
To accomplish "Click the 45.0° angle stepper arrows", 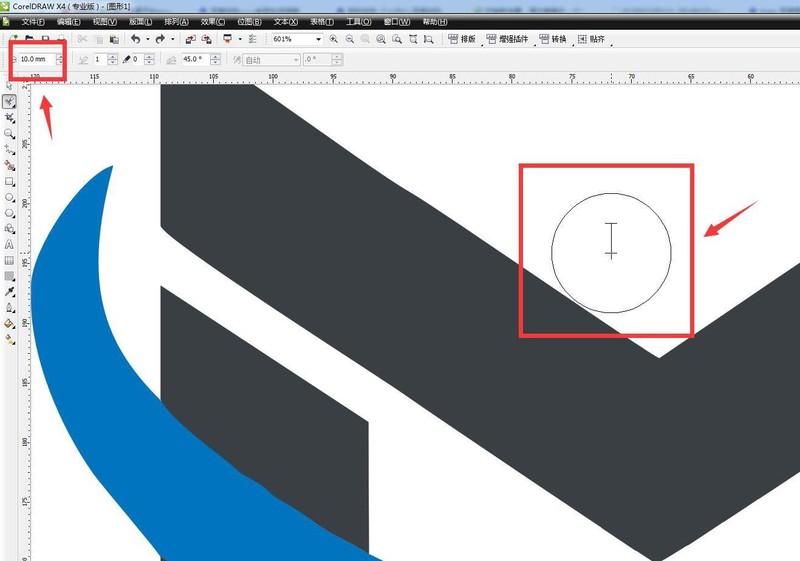I will [222, 59].
